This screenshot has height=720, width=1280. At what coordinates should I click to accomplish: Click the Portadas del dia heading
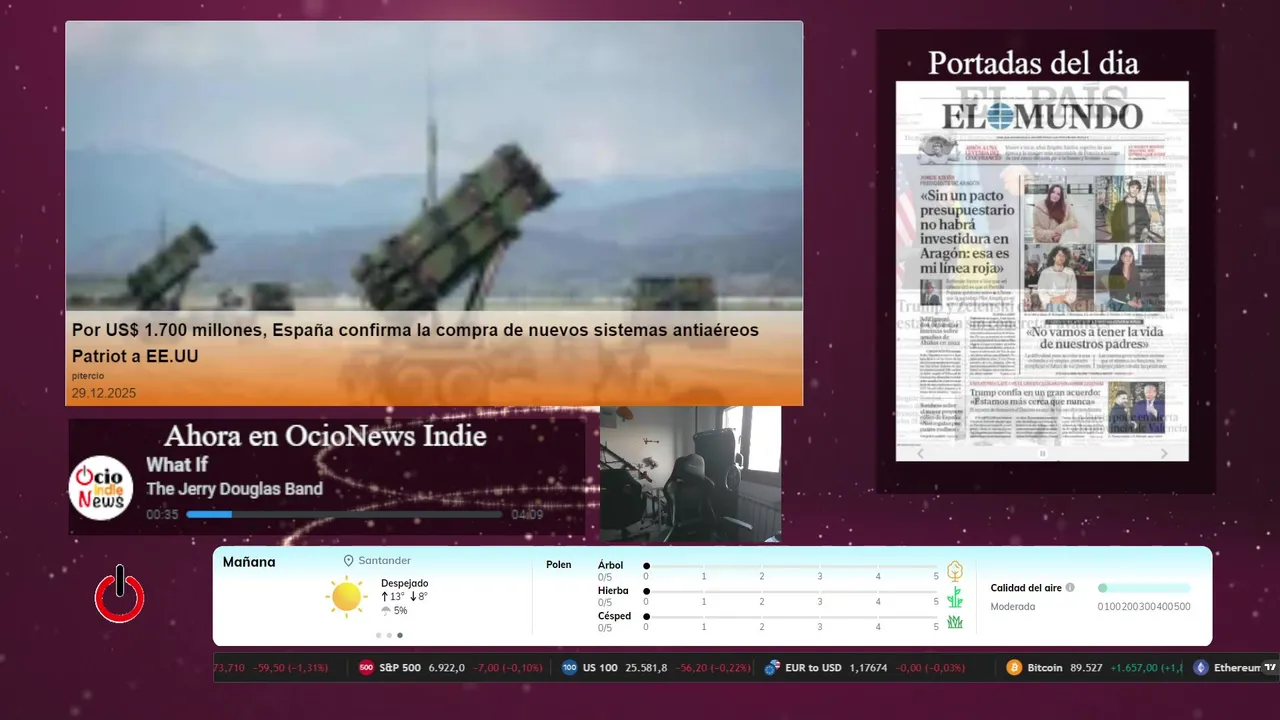(1033, 63)
